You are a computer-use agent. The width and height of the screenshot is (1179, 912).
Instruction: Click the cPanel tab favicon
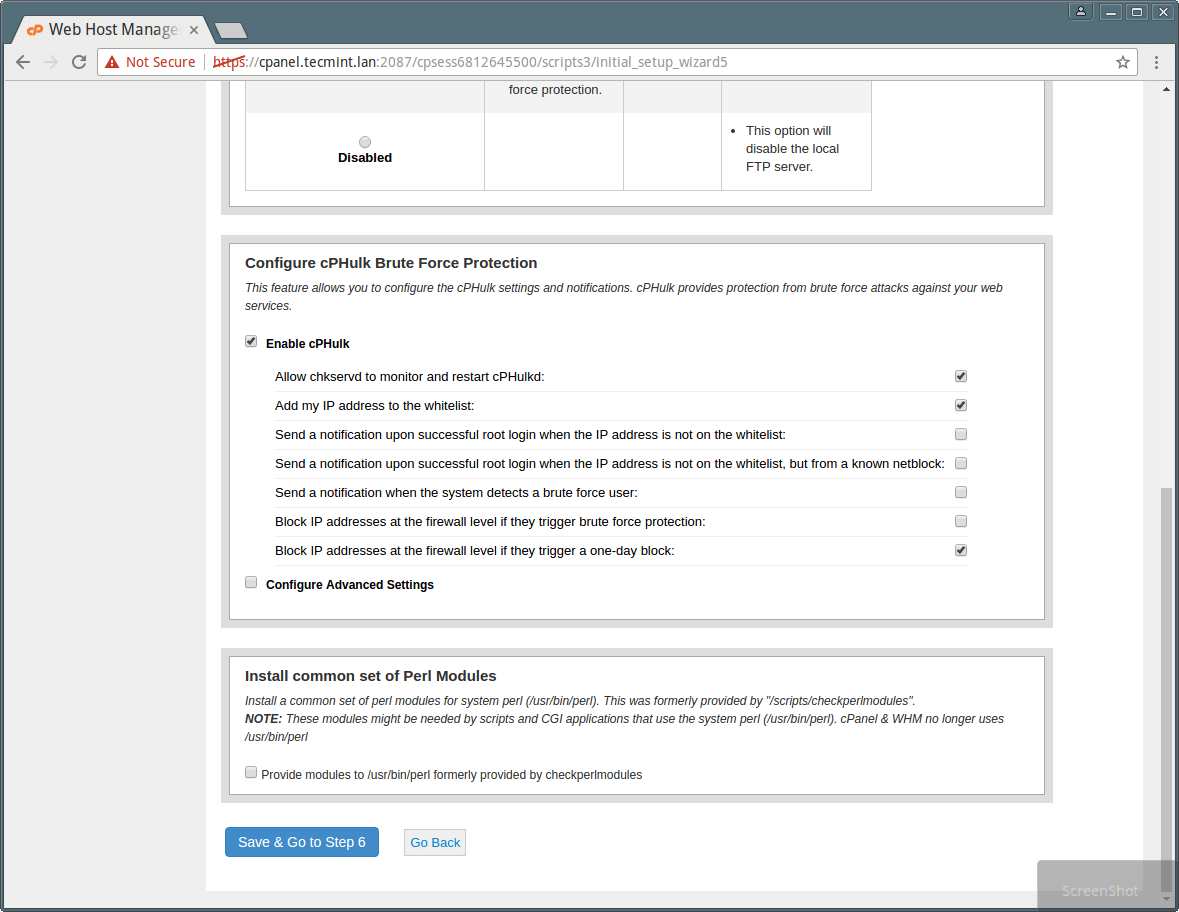[35, 30]
